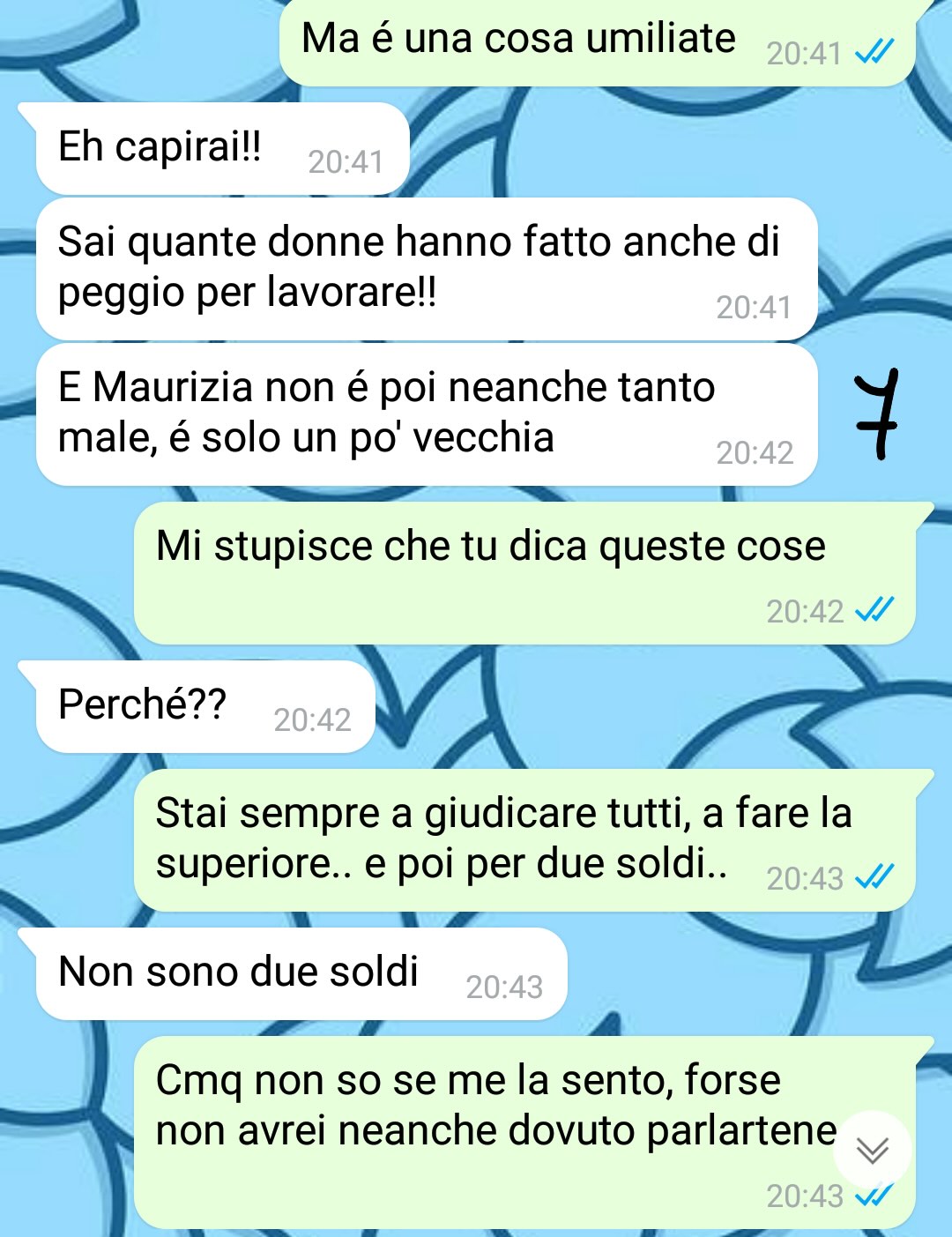This screenshot has width=952, height=1237.
Task: Select message 'Sai quante donne hanno fatto'
Action: click(x=427, y=269)
